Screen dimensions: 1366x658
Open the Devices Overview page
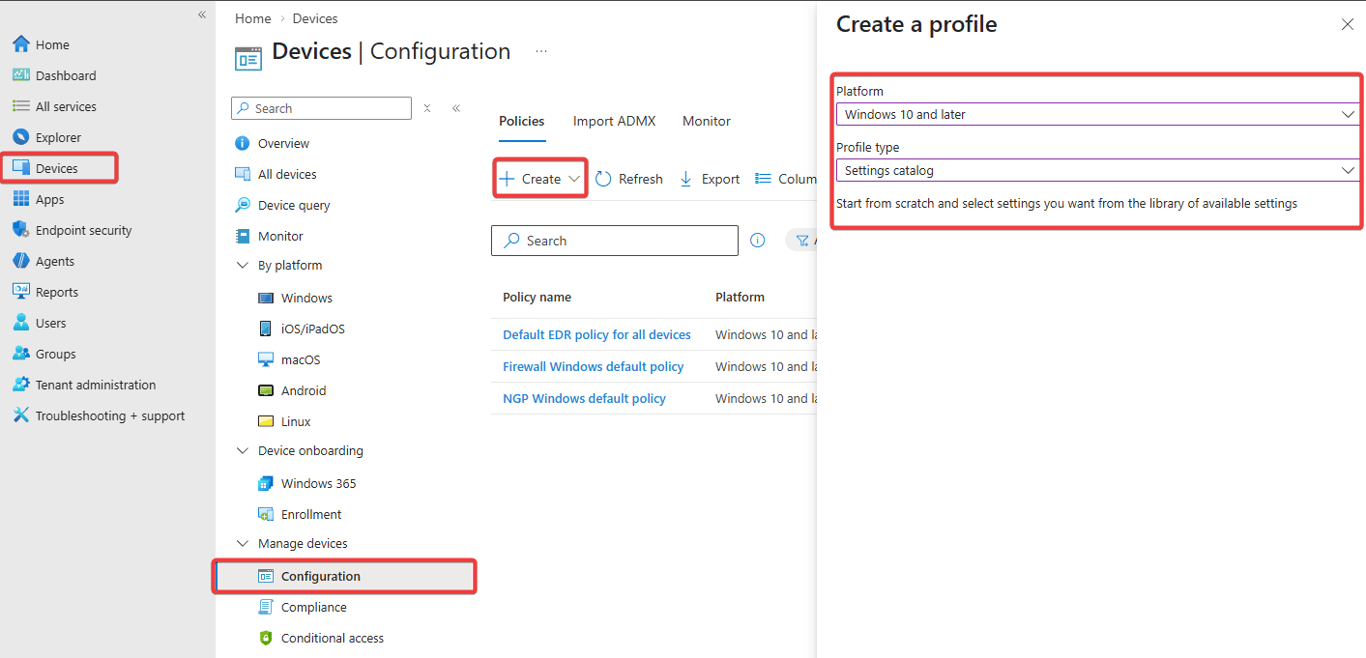point(283,143)
